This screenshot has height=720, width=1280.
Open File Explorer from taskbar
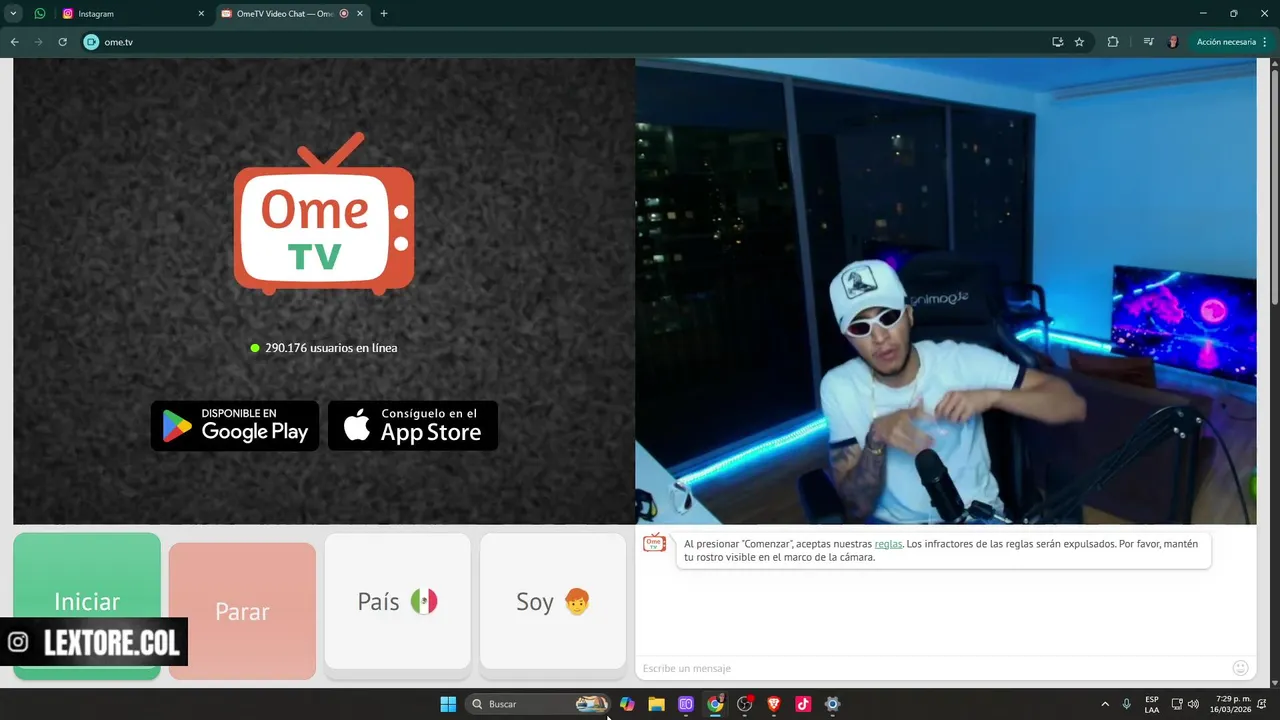656,704
